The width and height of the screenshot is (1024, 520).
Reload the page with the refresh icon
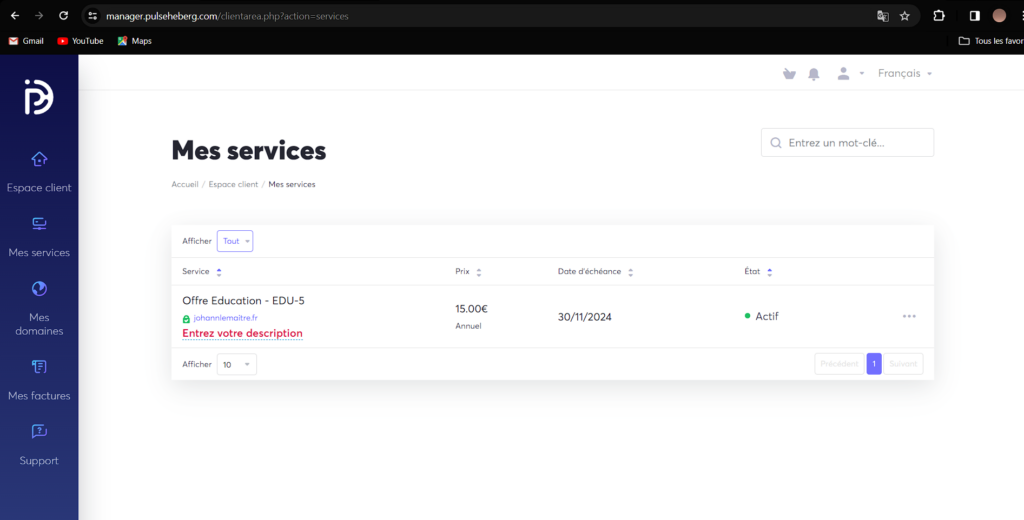pyautogui.click(x=63, y=16)
